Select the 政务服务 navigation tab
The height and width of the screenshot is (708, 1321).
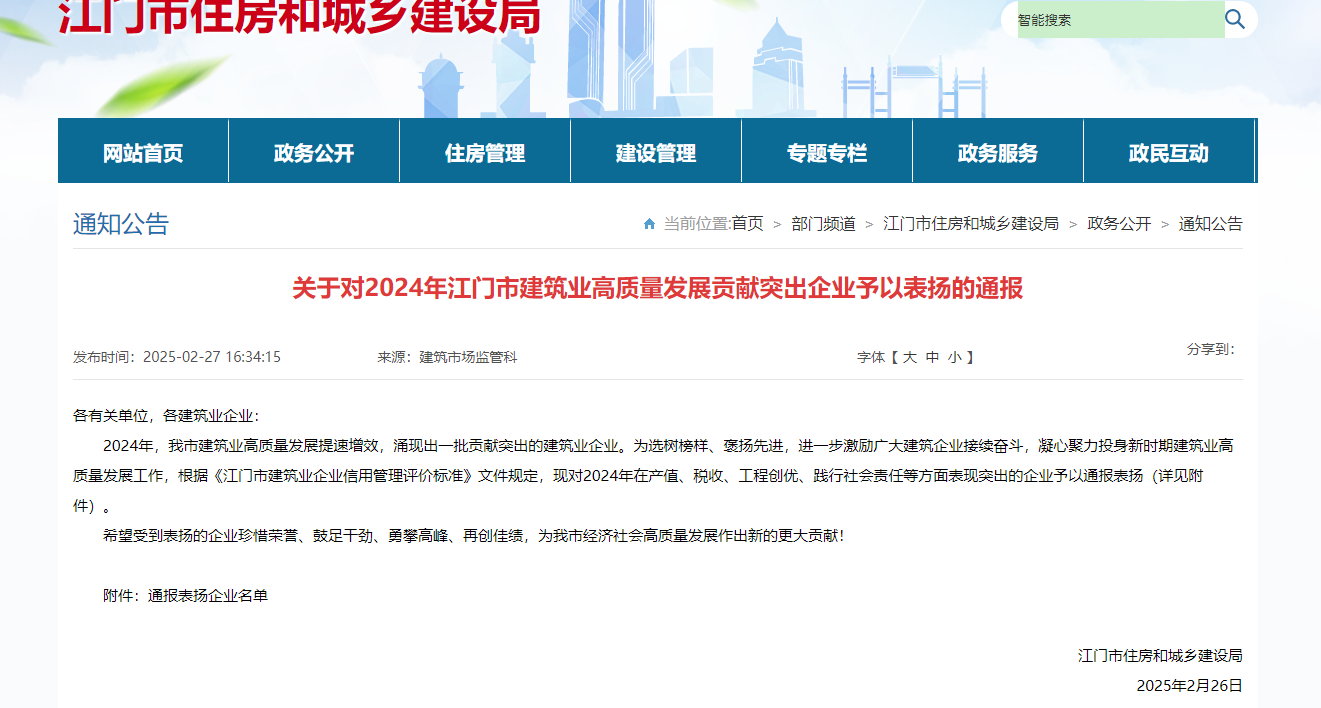998,152
